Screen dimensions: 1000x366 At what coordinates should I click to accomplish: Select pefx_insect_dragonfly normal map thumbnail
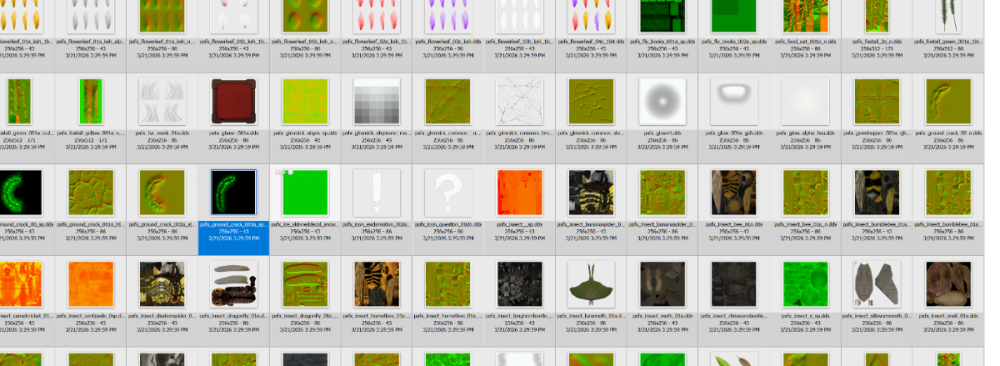pos(305,284)
